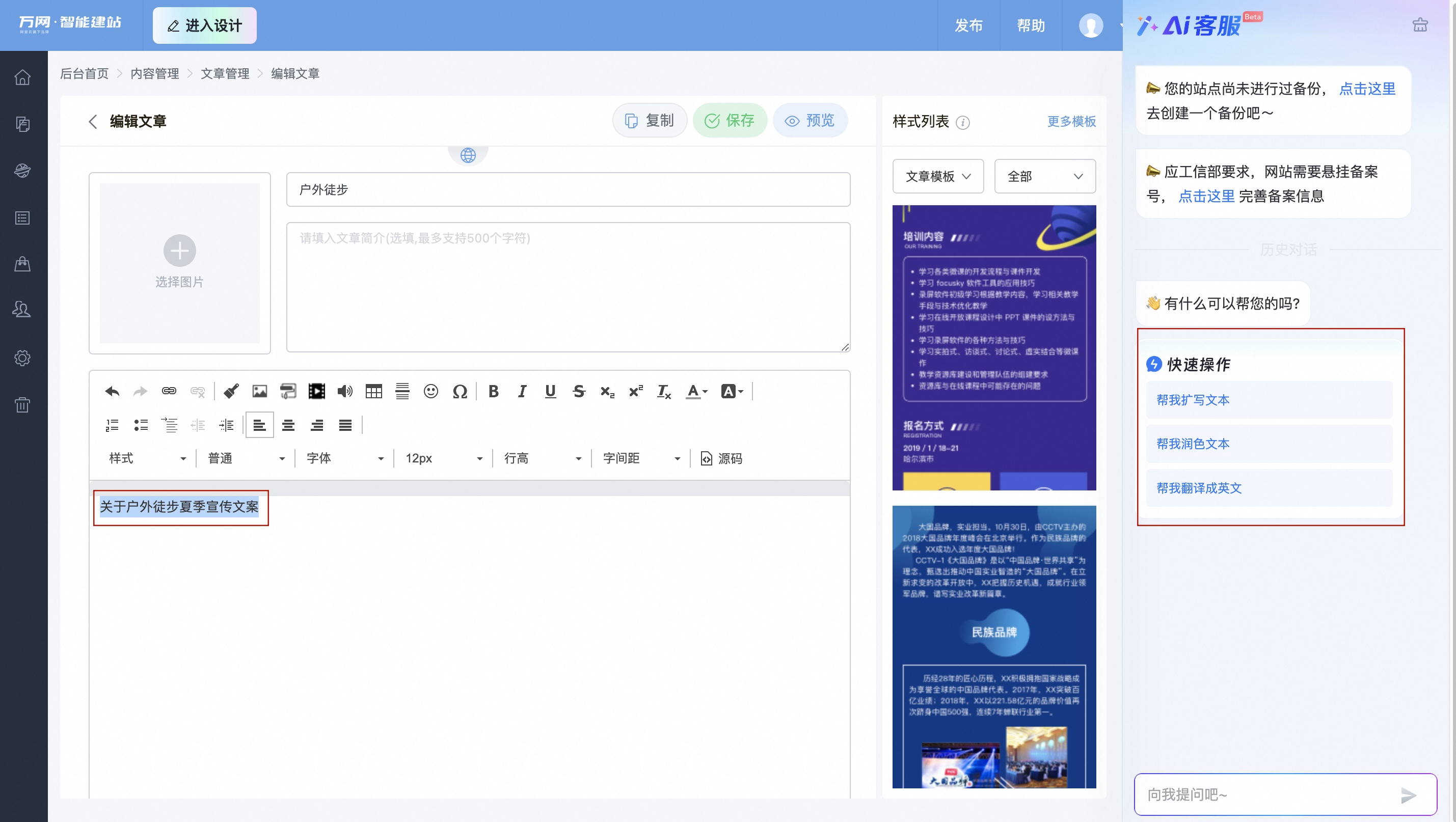Insert a table into the editor
Viewport: 1456px width, 822px height.
point(374,391)
